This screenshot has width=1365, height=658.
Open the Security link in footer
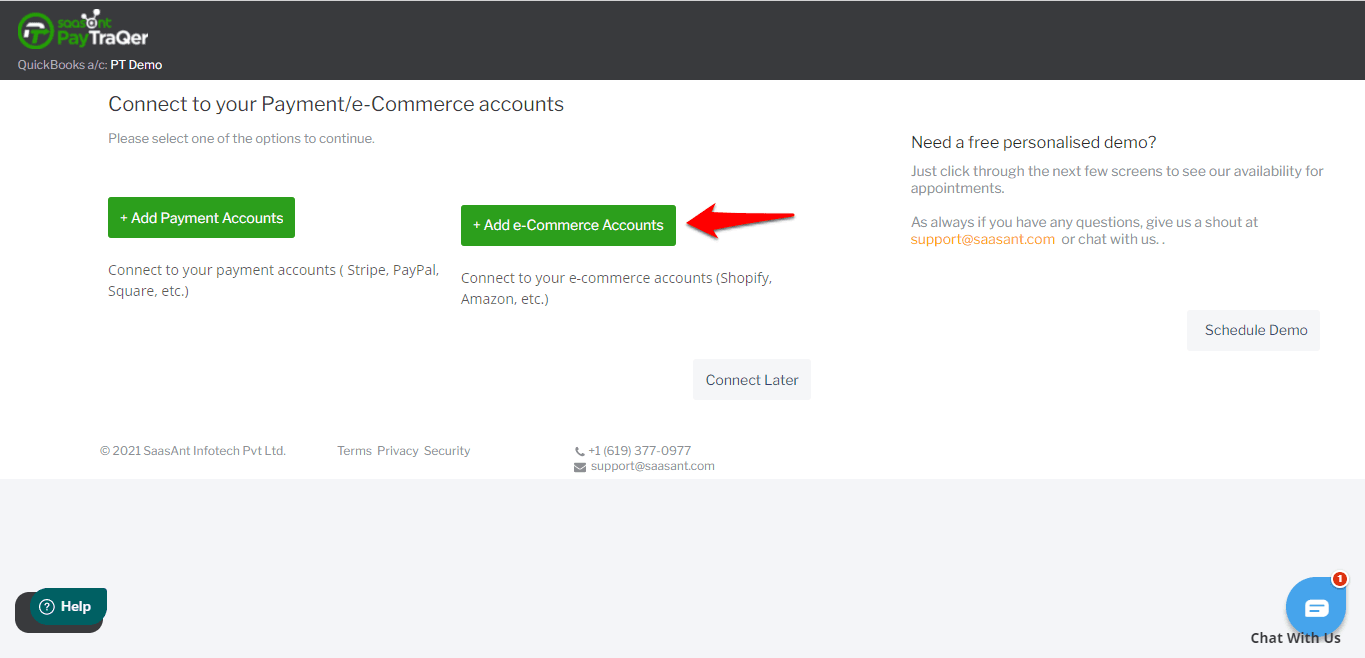[447, 451]
